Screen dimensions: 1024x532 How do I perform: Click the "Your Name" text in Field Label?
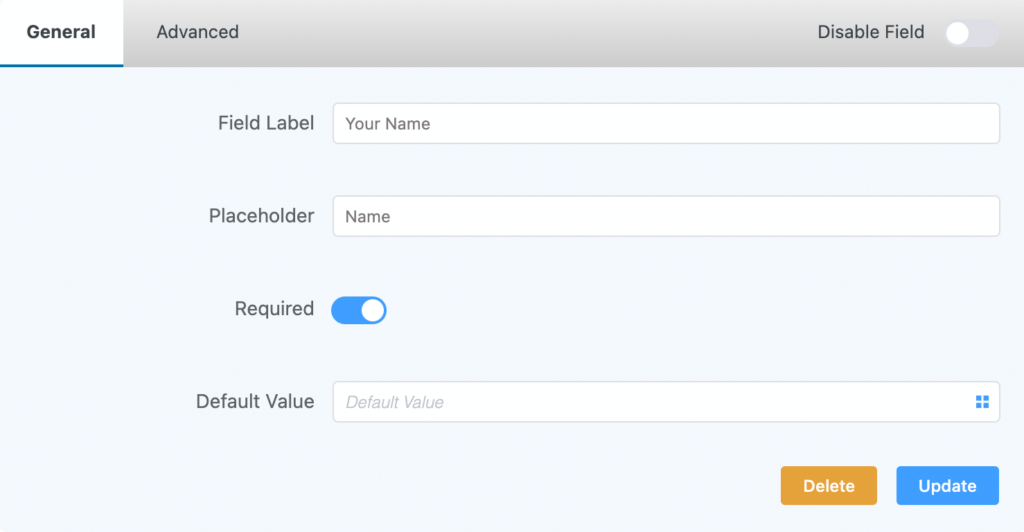pyautogui.click(x=388, y=124)
